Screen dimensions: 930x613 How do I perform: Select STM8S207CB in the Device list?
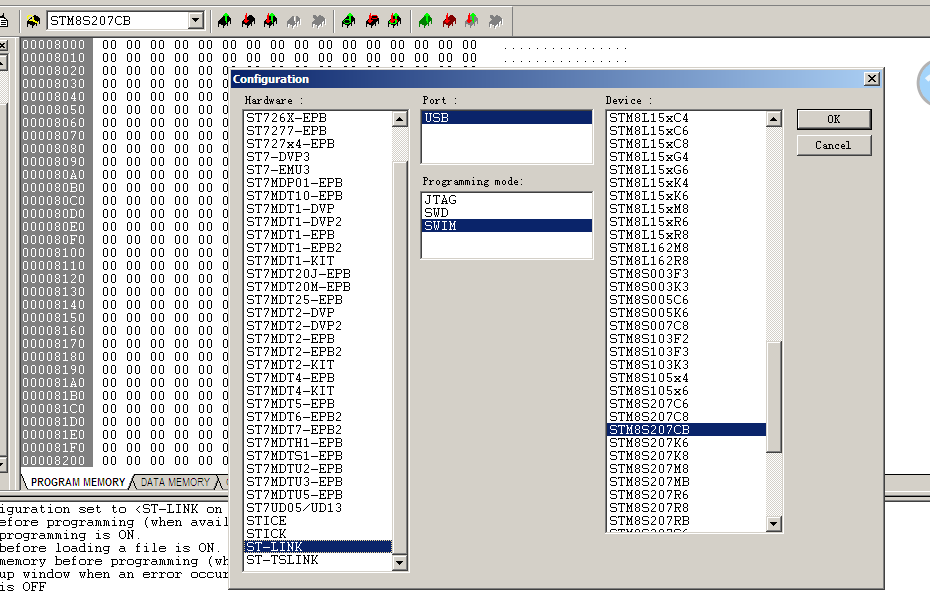pos(687,430)
